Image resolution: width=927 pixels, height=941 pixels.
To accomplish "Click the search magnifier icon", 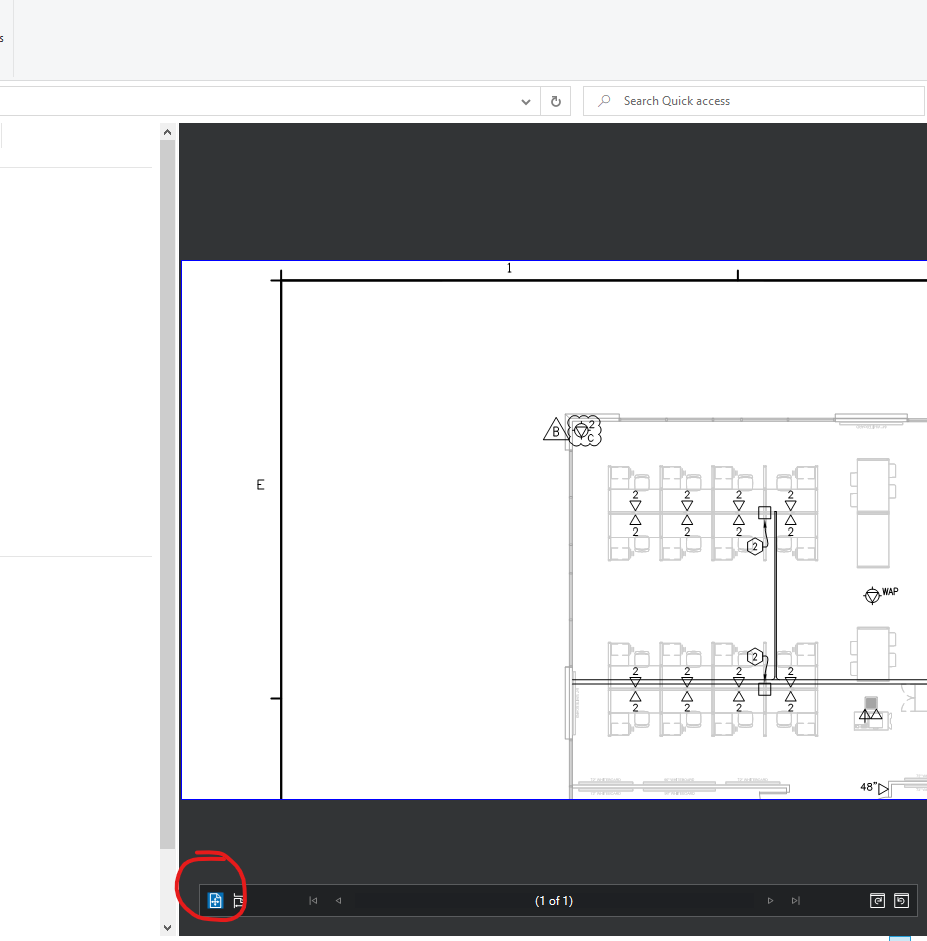I will pyautogui.click(x=603, y=101).
